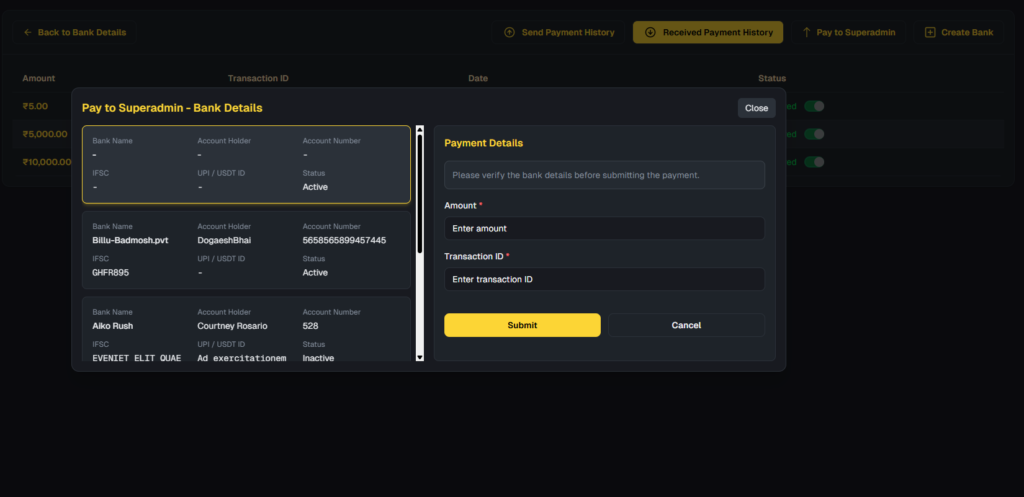The image size is (1024, 497).
Task: Click the bank list scrollbar up arrow
Action: [x=420, y=130]
